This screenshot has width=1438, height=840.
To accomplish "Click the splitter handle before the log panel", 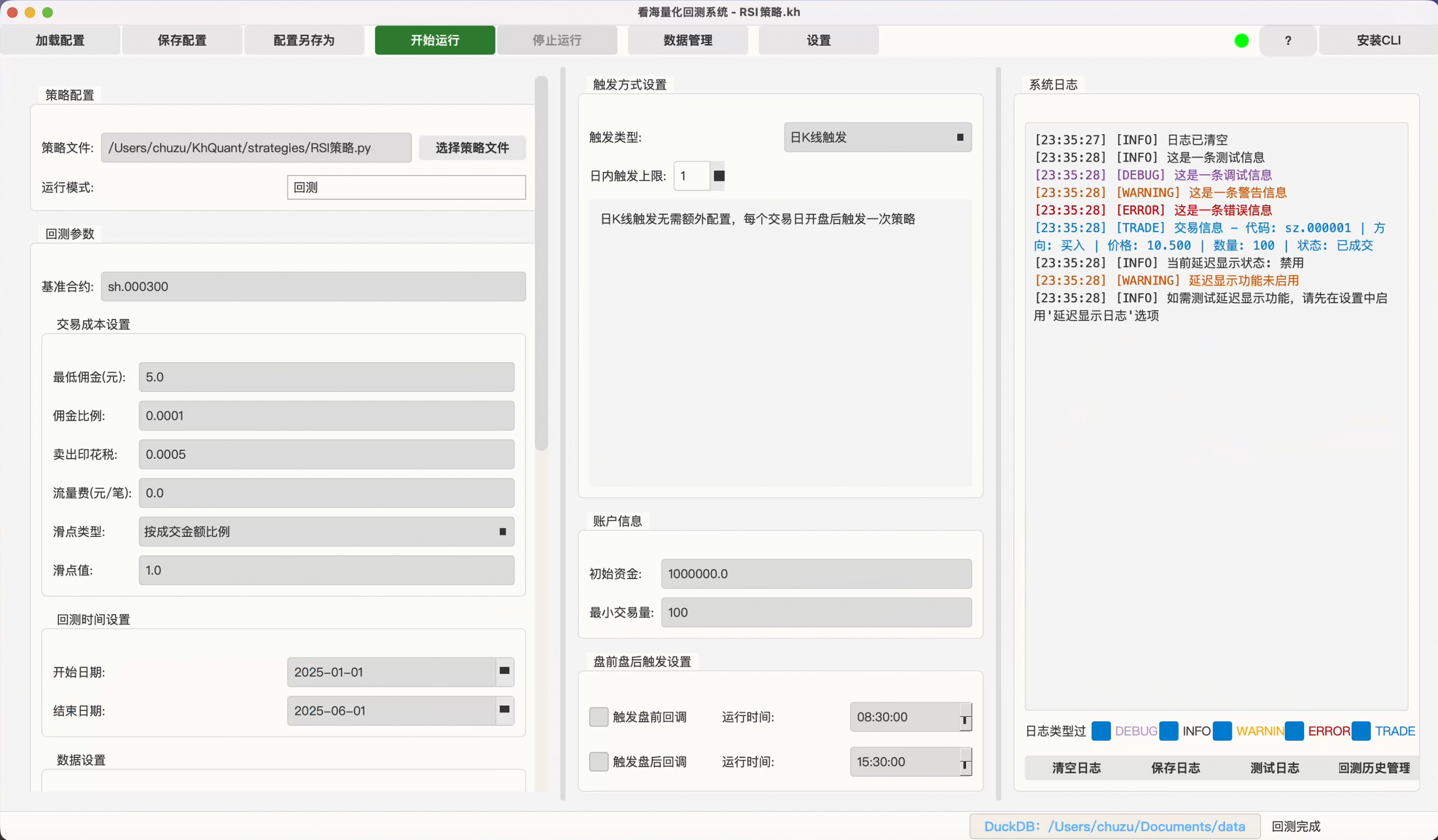I will [x=998, y=433].
